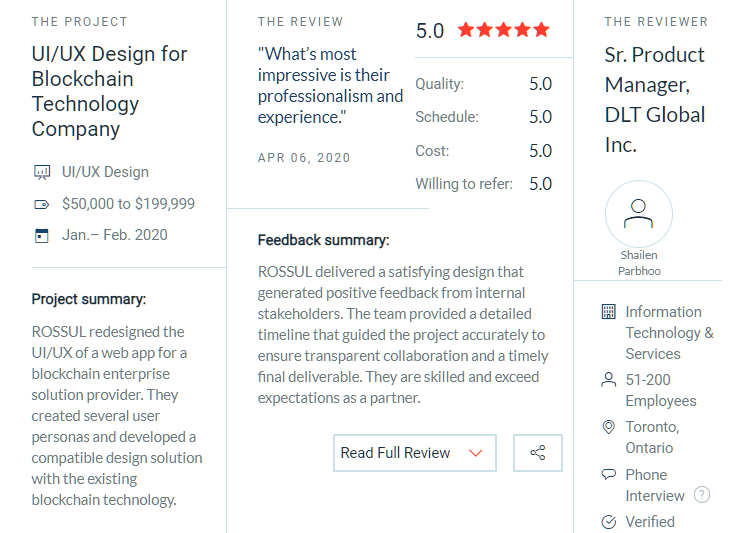Image resolution: width=739 pixels, height=533 pixels.
Task: Click the Verified checkmark icon
Action: tap(608, 522)
